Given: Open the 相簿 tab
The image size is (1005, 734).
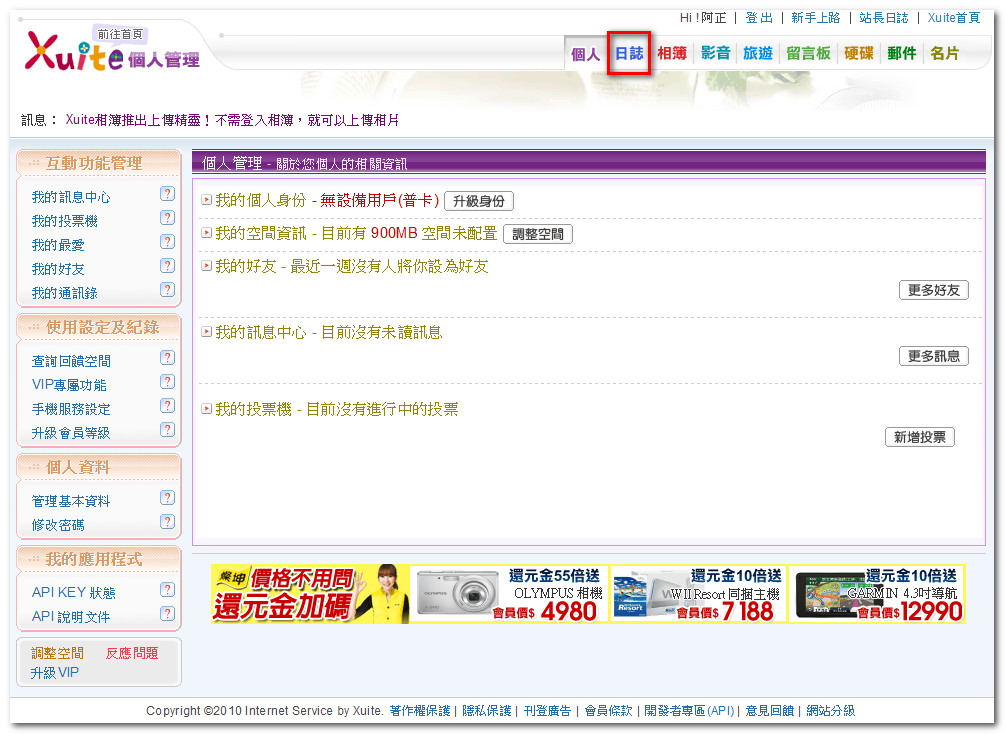Looking at the screenshot, I should click(672, 53).
